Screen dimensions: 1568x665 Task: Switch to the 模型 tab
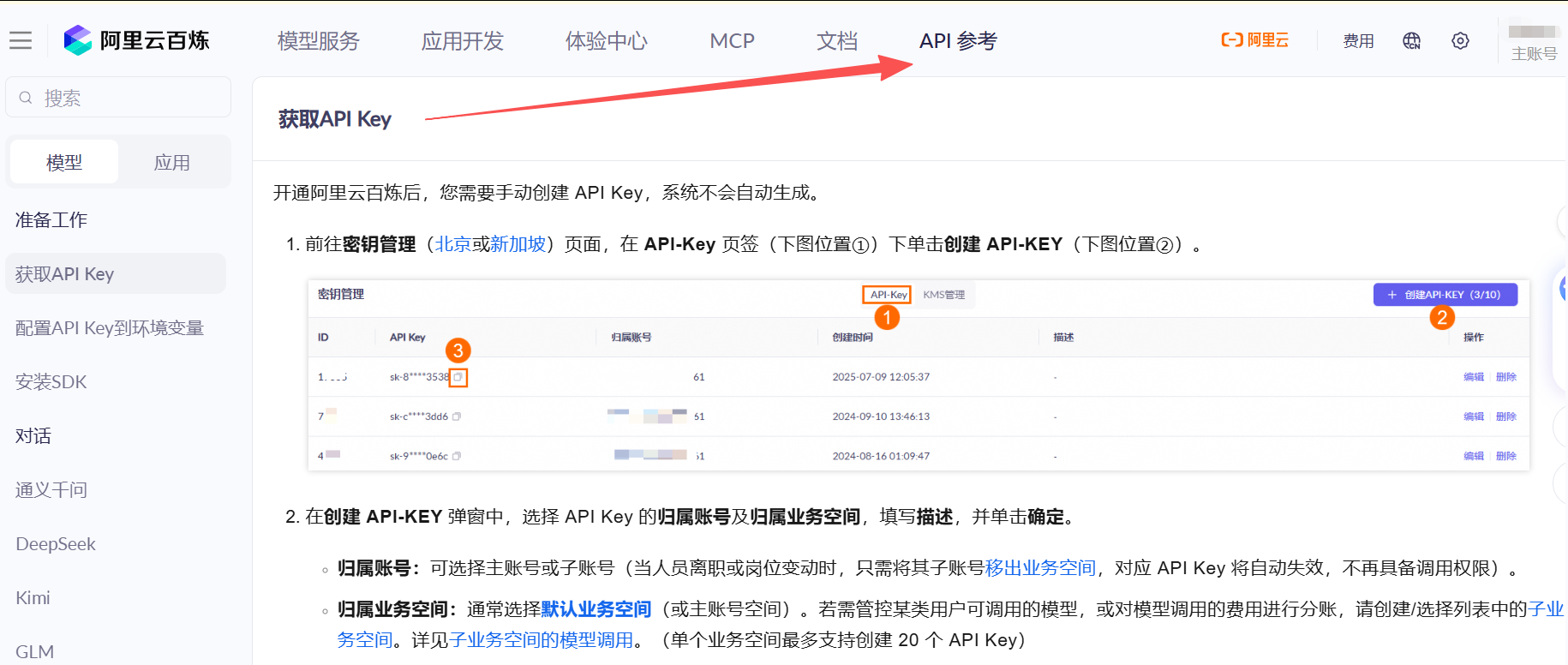tap(64, 162)
